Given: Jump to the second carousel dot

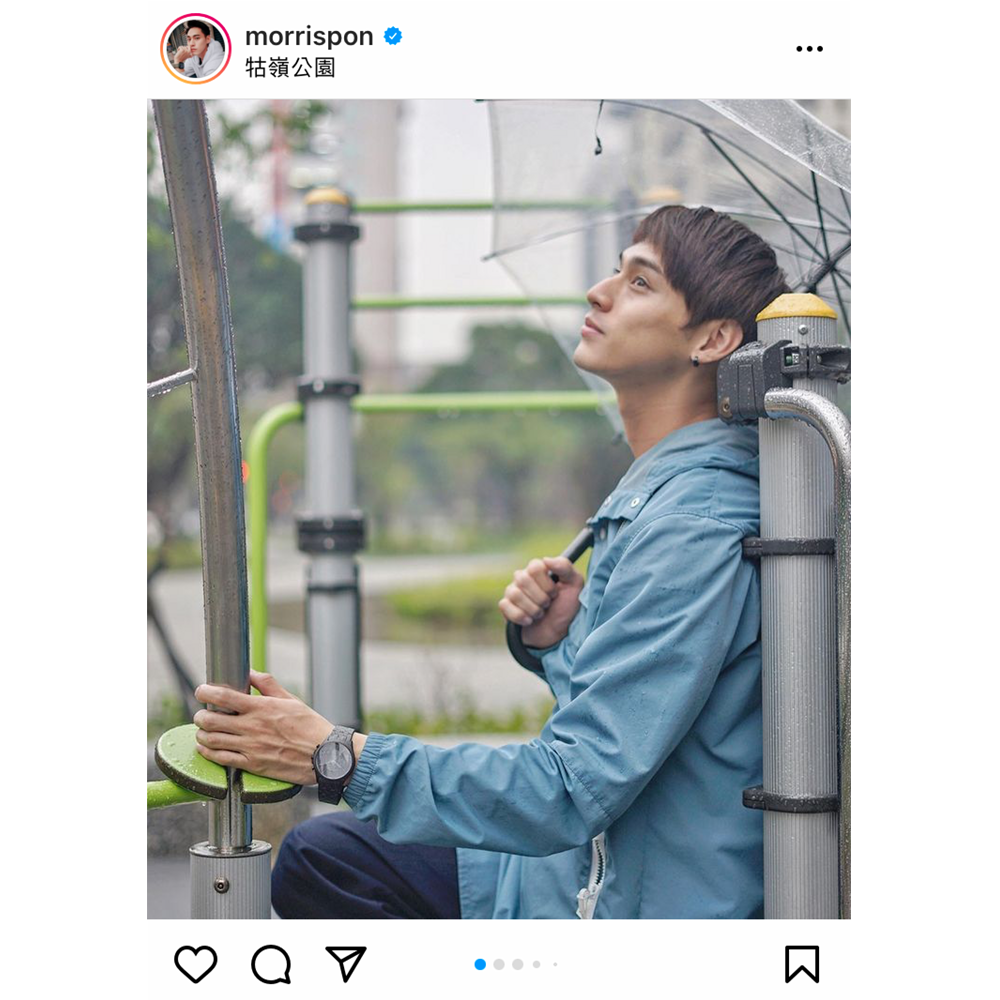Looking at the screenshot, I should [499, 964].
